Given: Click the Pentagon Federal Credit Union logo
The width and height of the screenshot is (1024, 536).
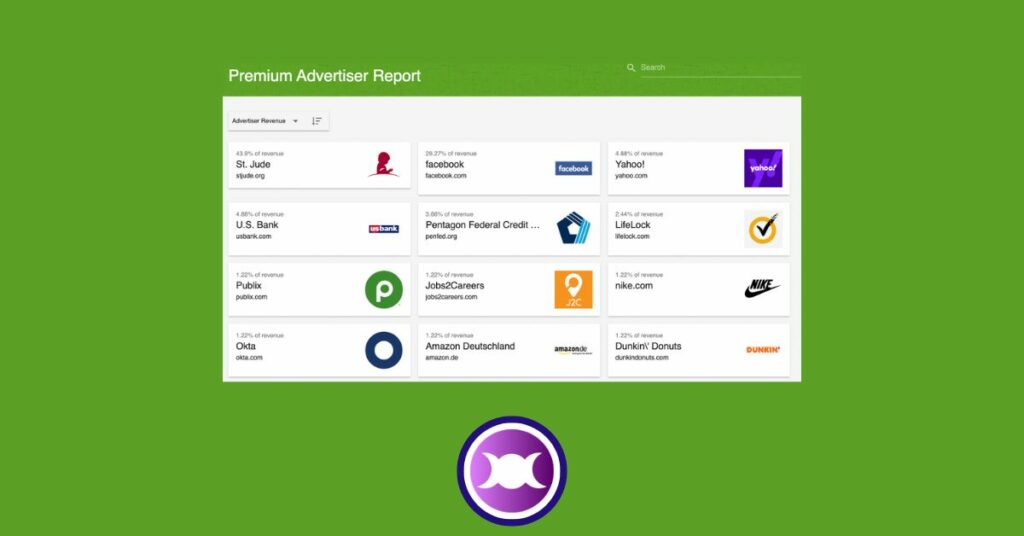Looking at the screenshot, I should 573,228.
